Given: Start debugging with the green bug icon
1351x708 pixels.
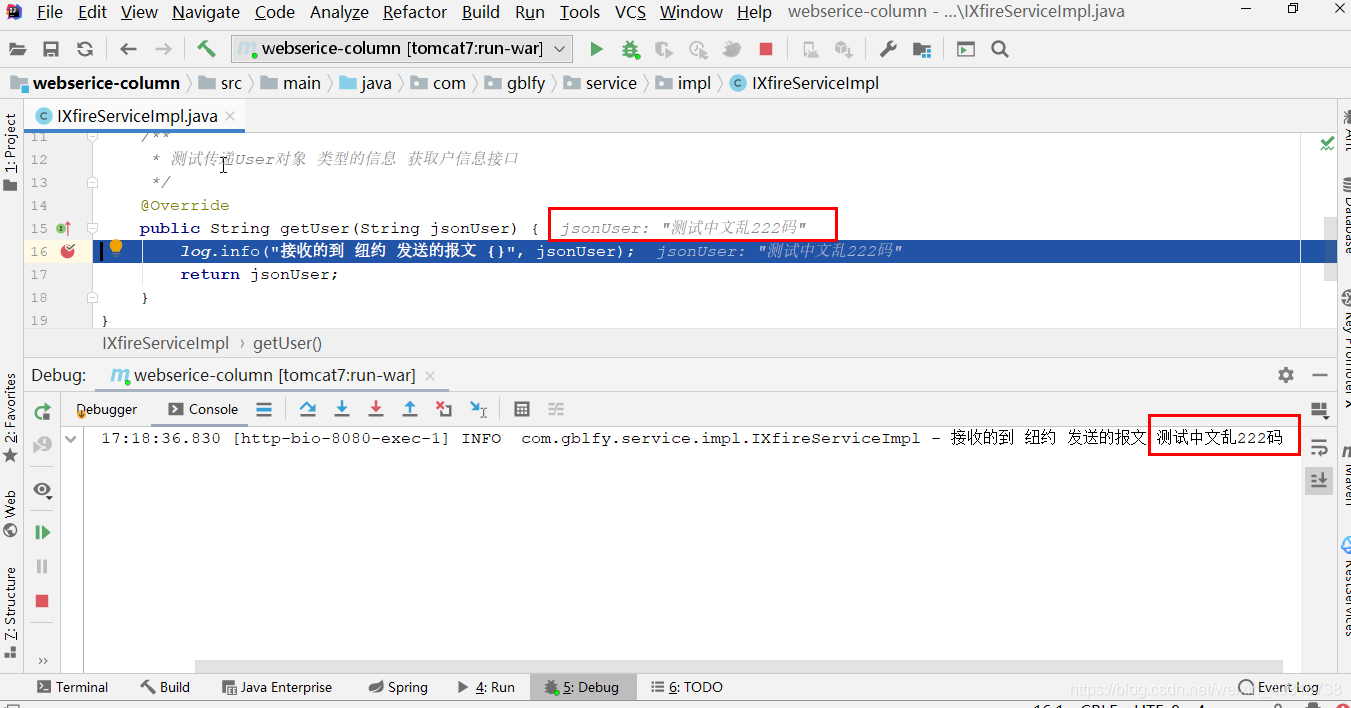Looking at the screenshot, I should point(630,49).
